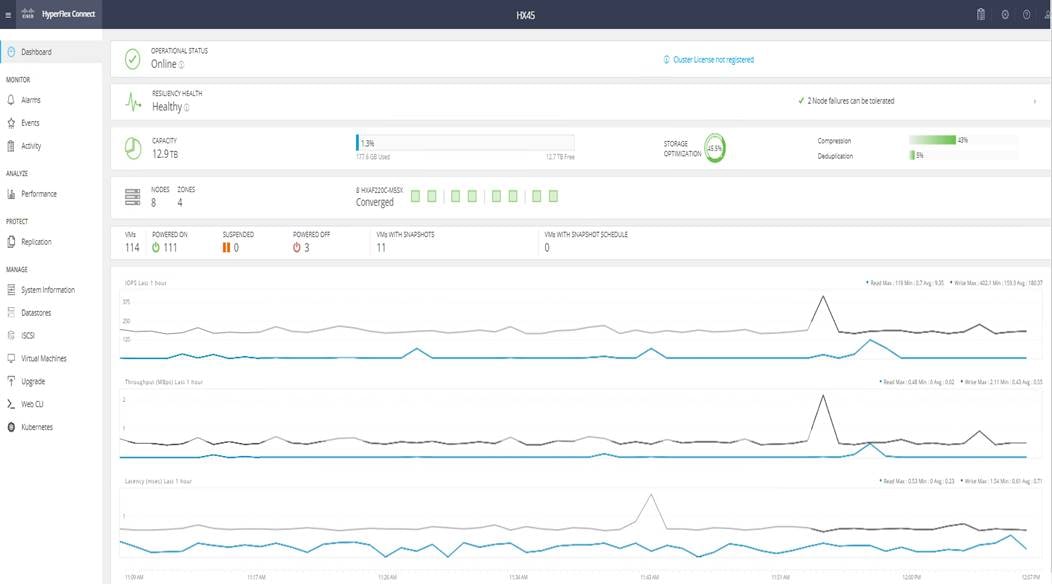This screenshot has width=1052, height=584.
Task: Click the Nodes server stack icon
Action: point(133,197)
